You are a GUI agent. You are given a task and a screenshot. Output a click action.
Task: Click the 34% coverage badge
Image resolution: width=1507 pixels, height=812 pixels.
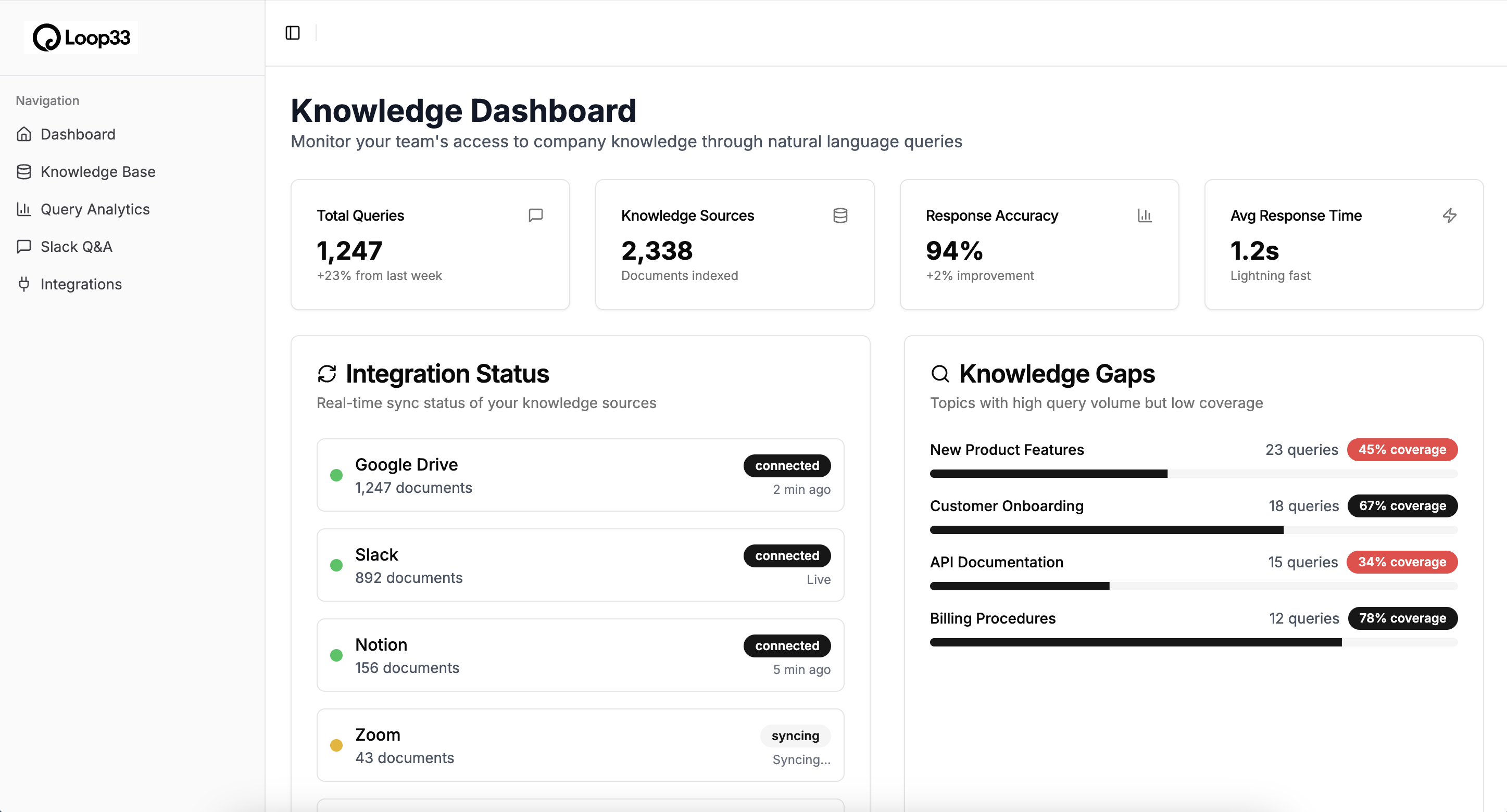[1402, 562]
